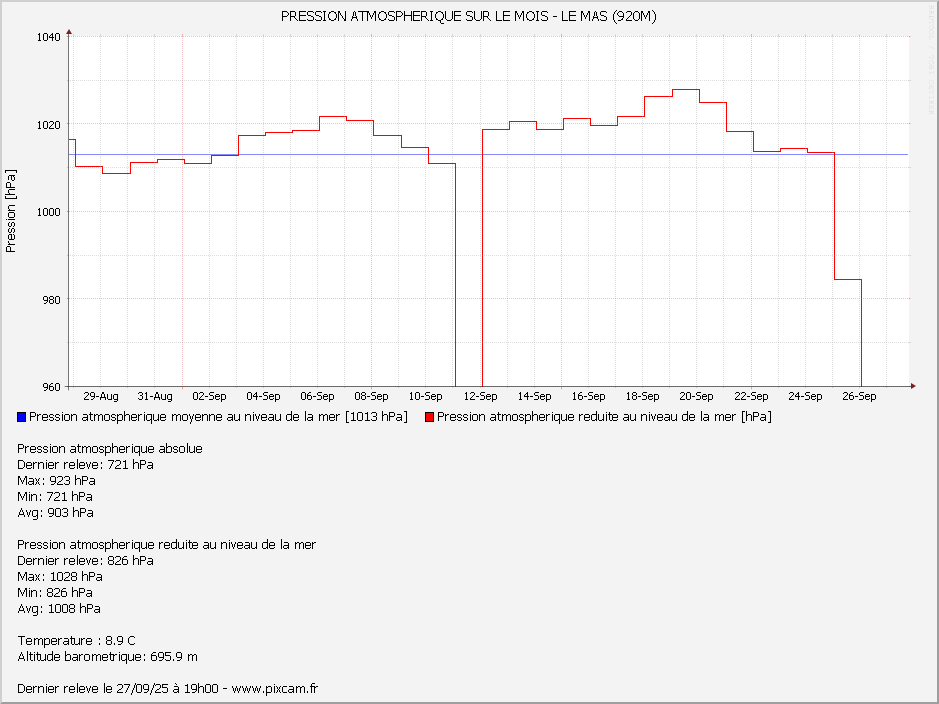Click the 'Temperature : 8.9 C' reading

click(x=76, y=641)
